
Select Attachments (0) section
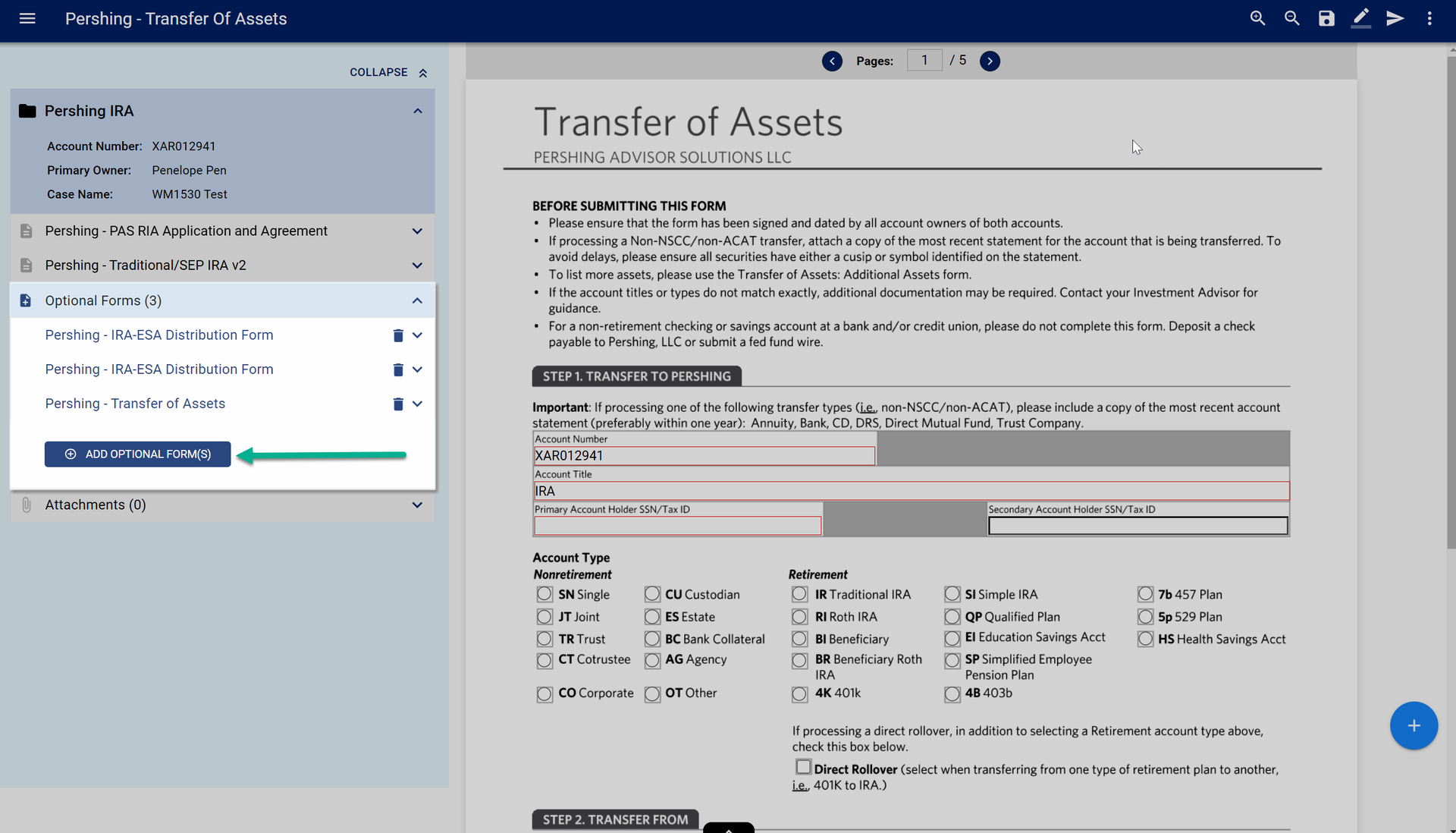point(96,505)
